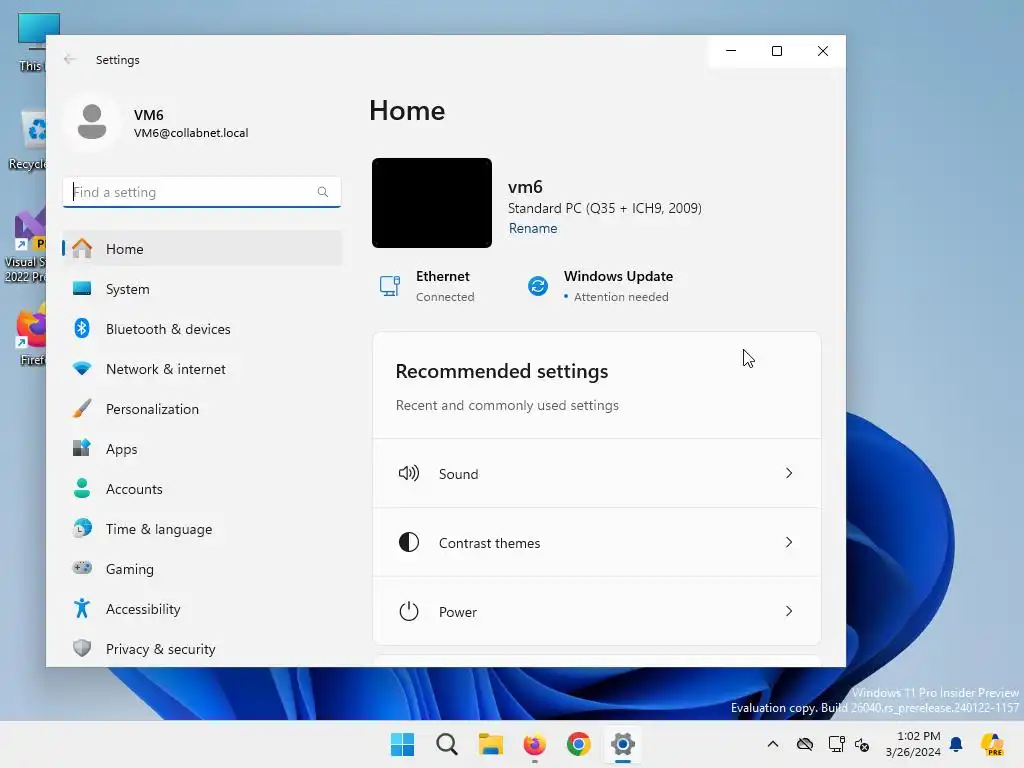Launch Firefox from the taskbar
The height and width of the screenshot is (768, 1024).
coord(534,744)
